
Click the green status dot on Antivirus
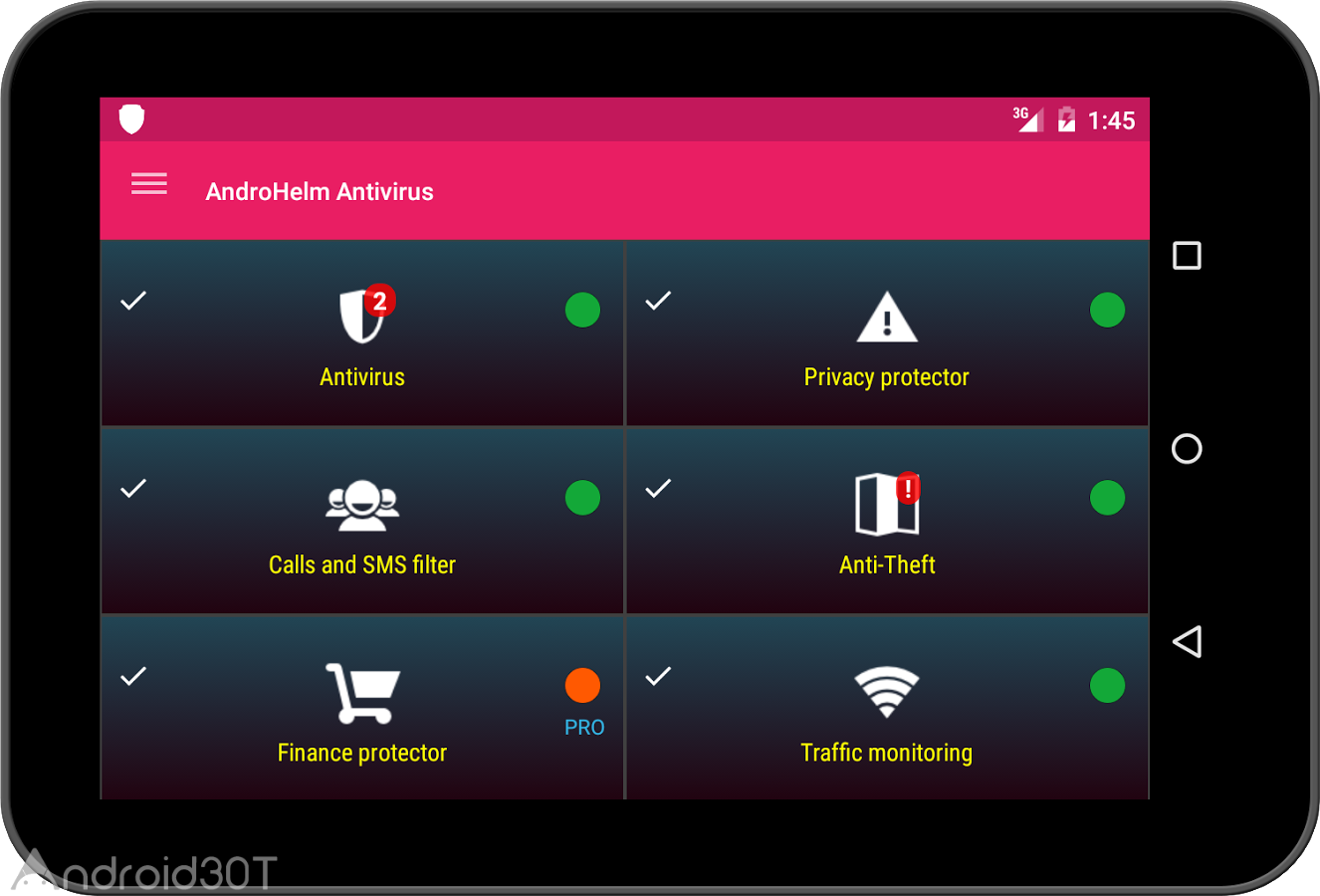(x=582, y=310)
